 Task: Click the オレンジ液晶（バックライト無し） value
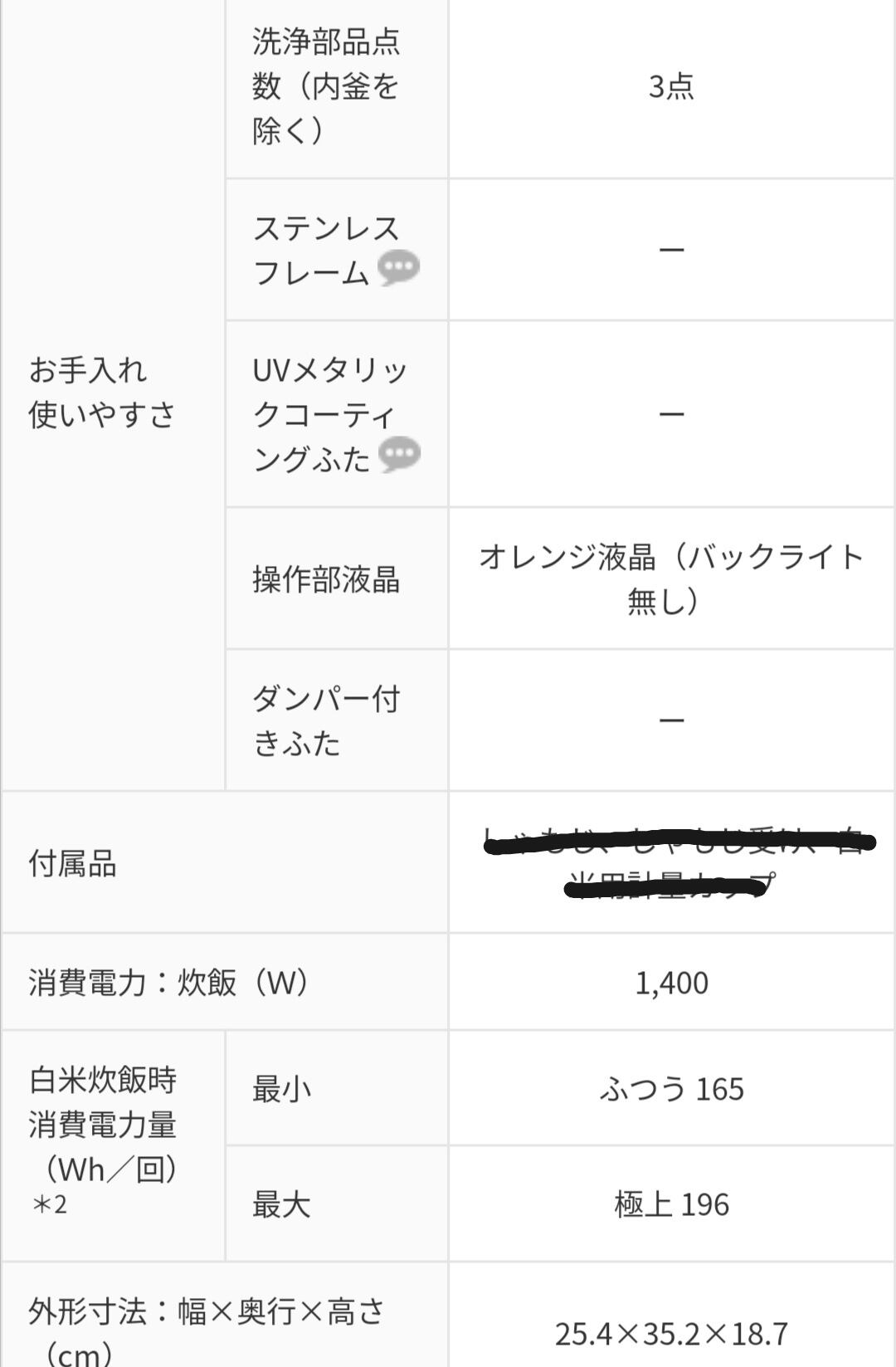coord(671,579)
